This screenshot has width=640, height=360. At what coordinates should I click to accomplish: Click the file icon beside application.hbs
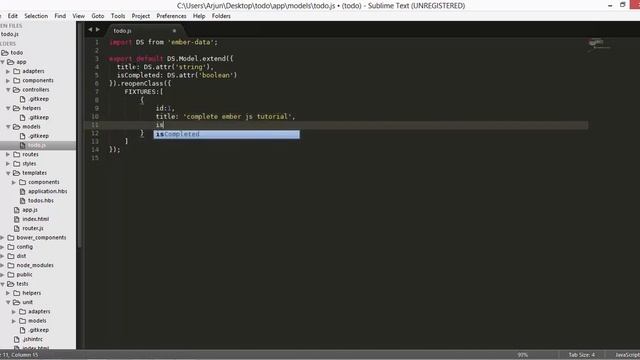(x=22, y=191)
